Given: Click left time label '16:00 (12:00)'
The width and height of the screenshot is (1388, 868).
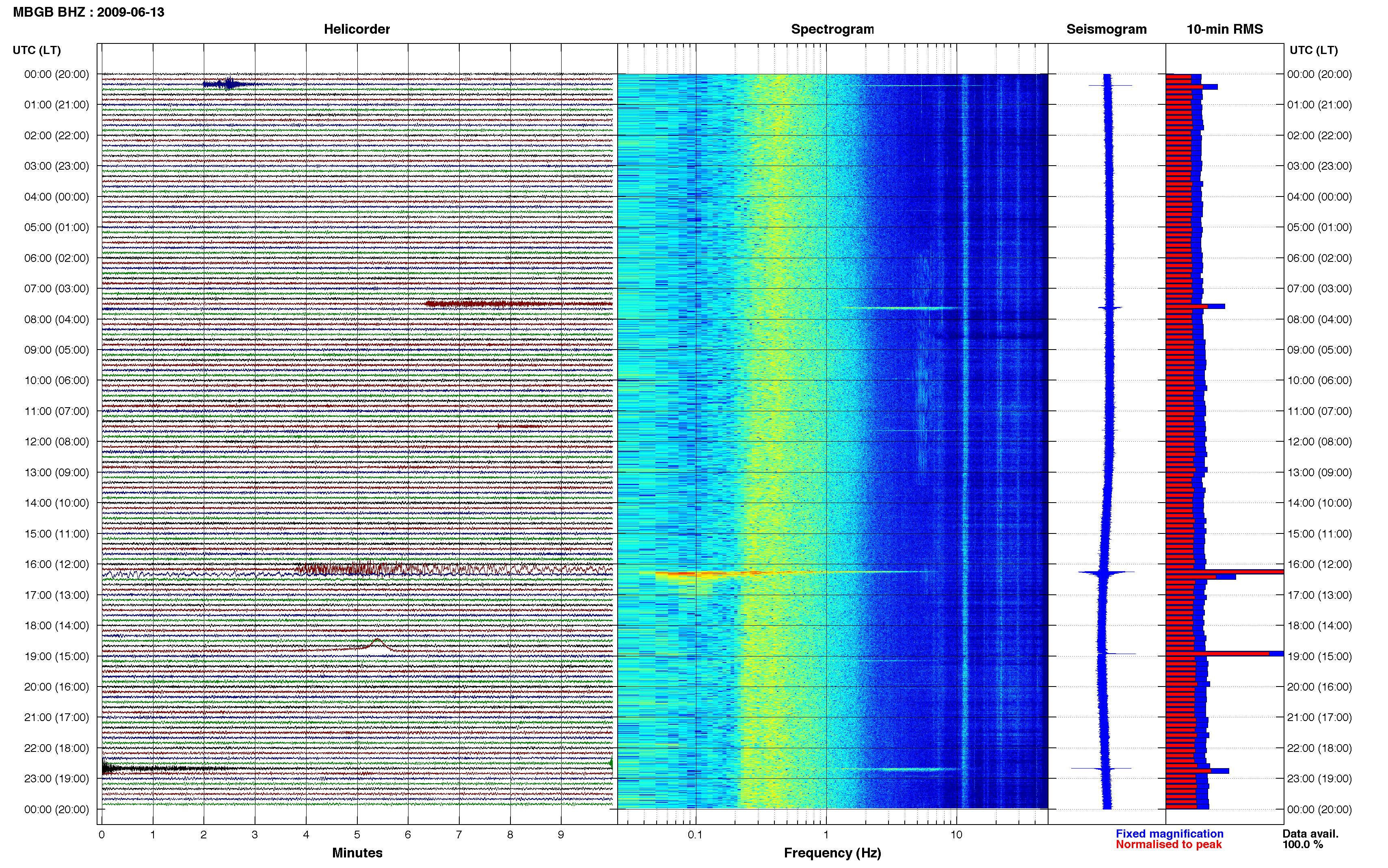Looking at the screenshot, I should click(x=56, y=564).
